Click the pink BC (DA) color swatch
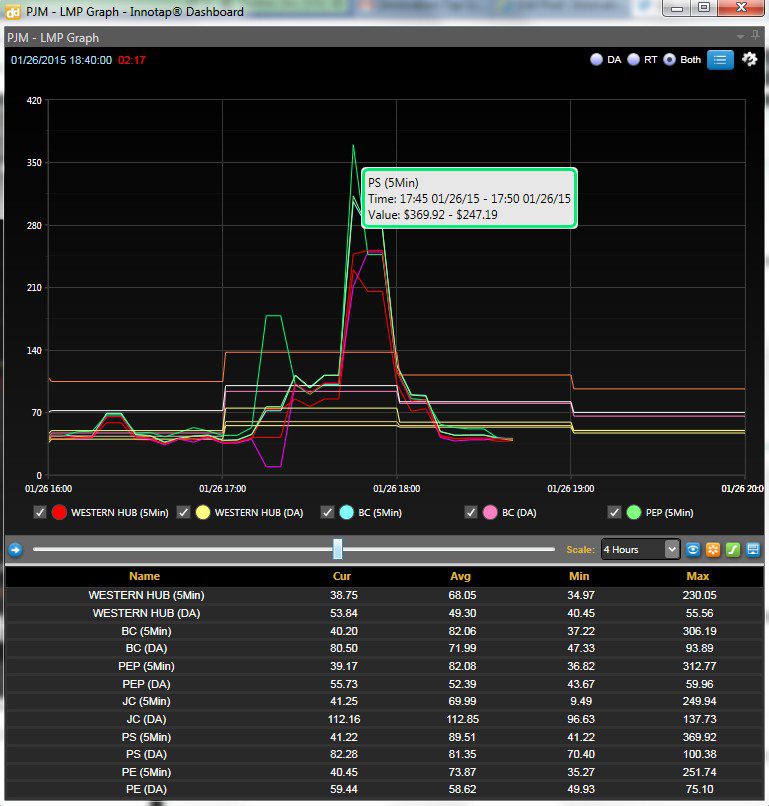Screen dimensions: 769x806 tap(490, 512)
